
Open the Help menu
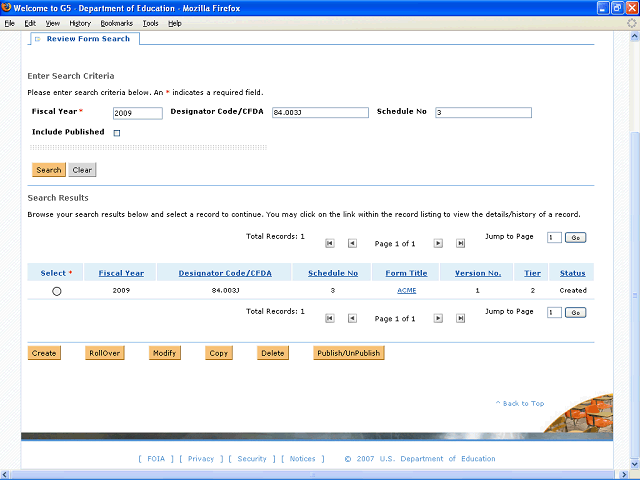(175, 23)
